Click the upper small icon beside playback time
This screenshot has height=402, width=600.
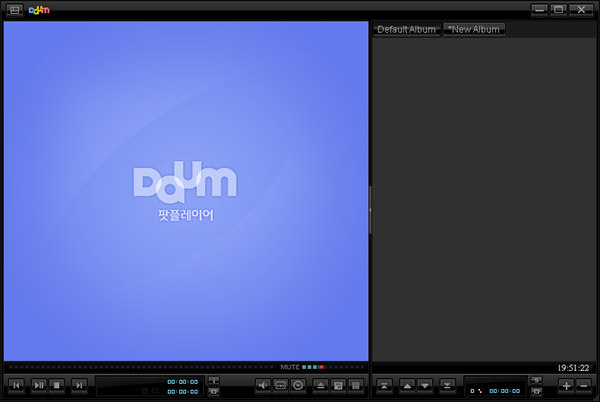pyautogui.click(x=214, y=380)
